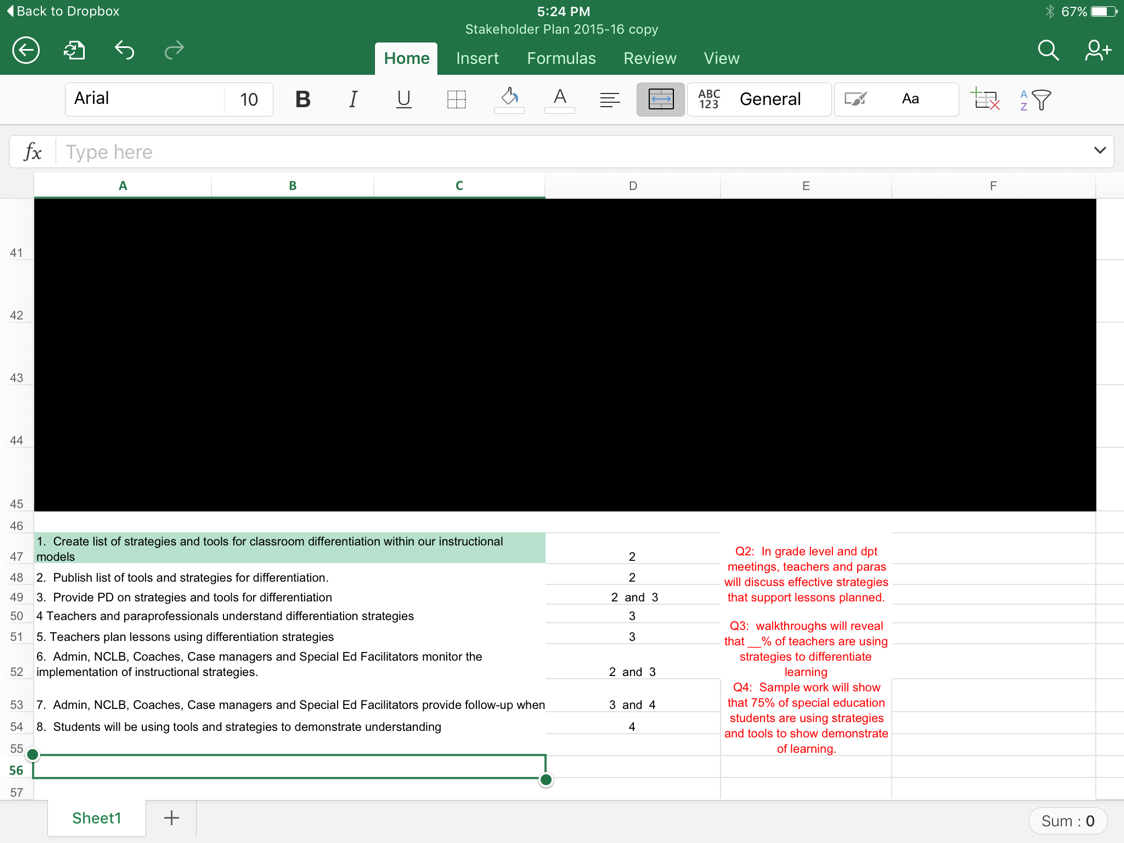Switch to the Formulas tab

pyautogui.click(x=561, y=58)
